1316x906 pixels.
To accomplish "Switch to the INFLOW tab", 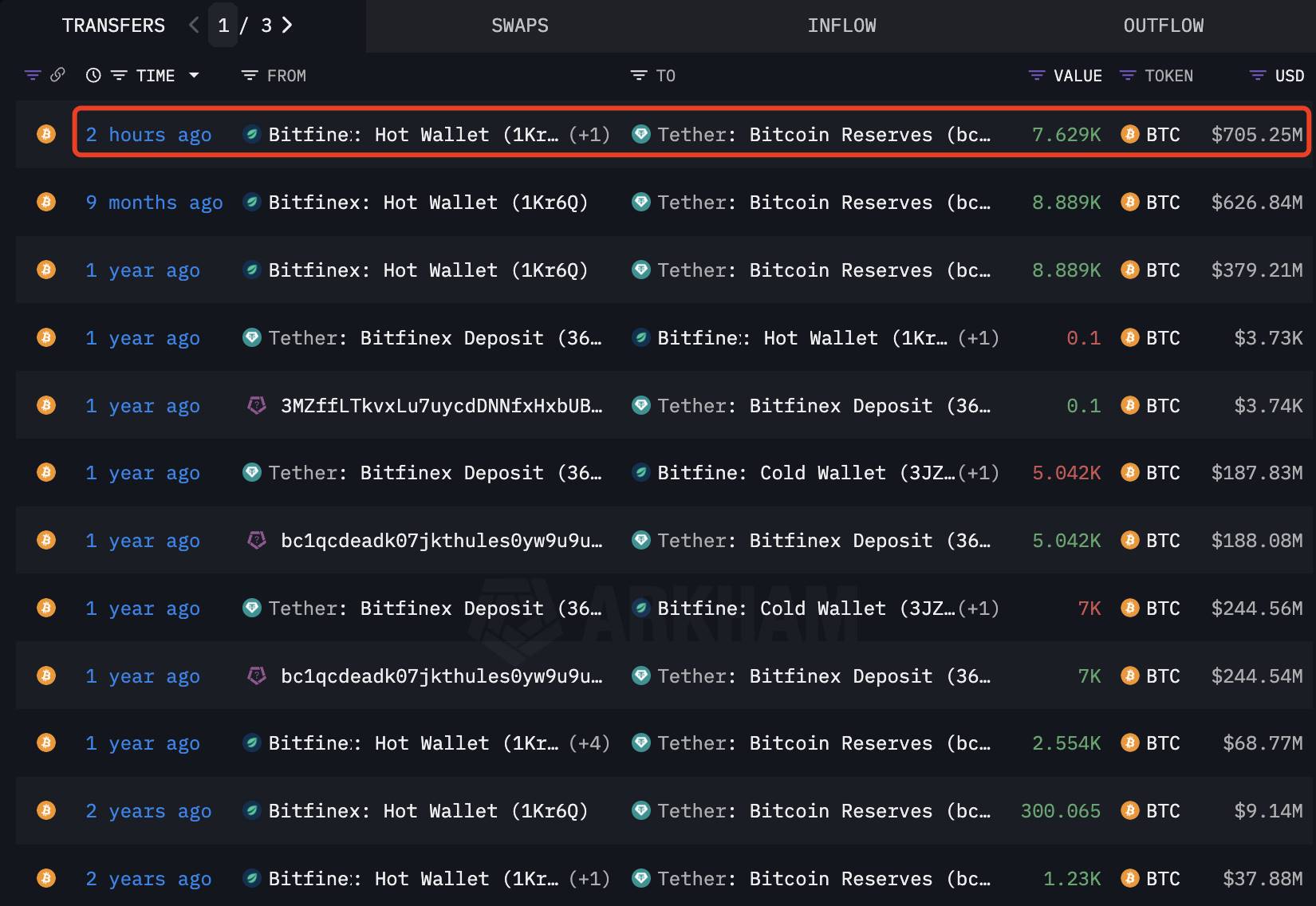I will (x=841, y=26).
